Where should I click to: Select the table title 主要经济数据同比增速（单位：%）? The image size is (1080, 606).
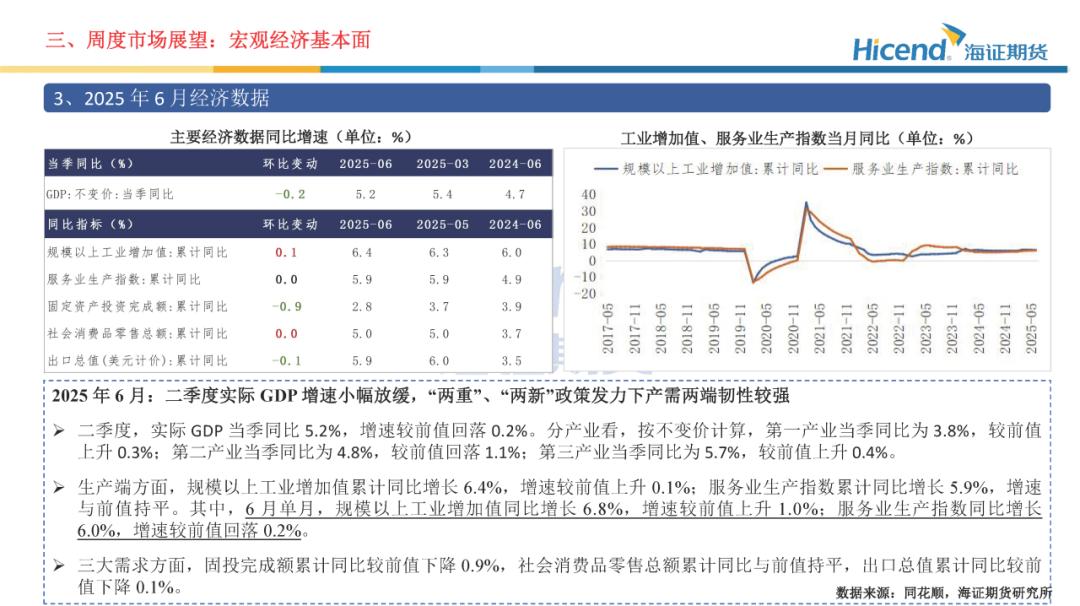(291, 137)
